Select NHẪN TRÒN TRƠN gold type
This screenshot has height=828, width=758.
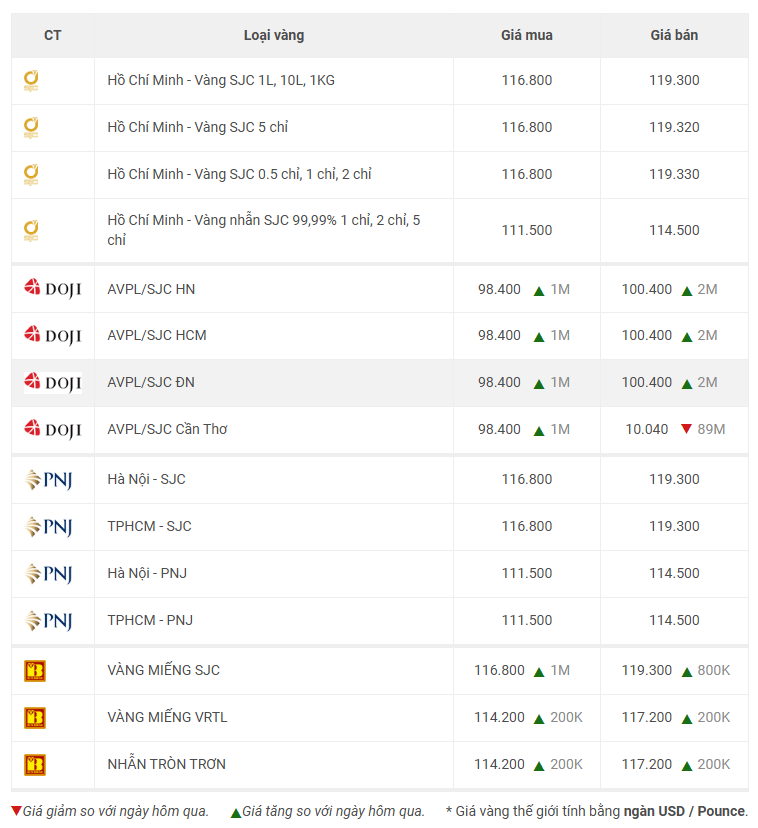[x=166, y=764]
